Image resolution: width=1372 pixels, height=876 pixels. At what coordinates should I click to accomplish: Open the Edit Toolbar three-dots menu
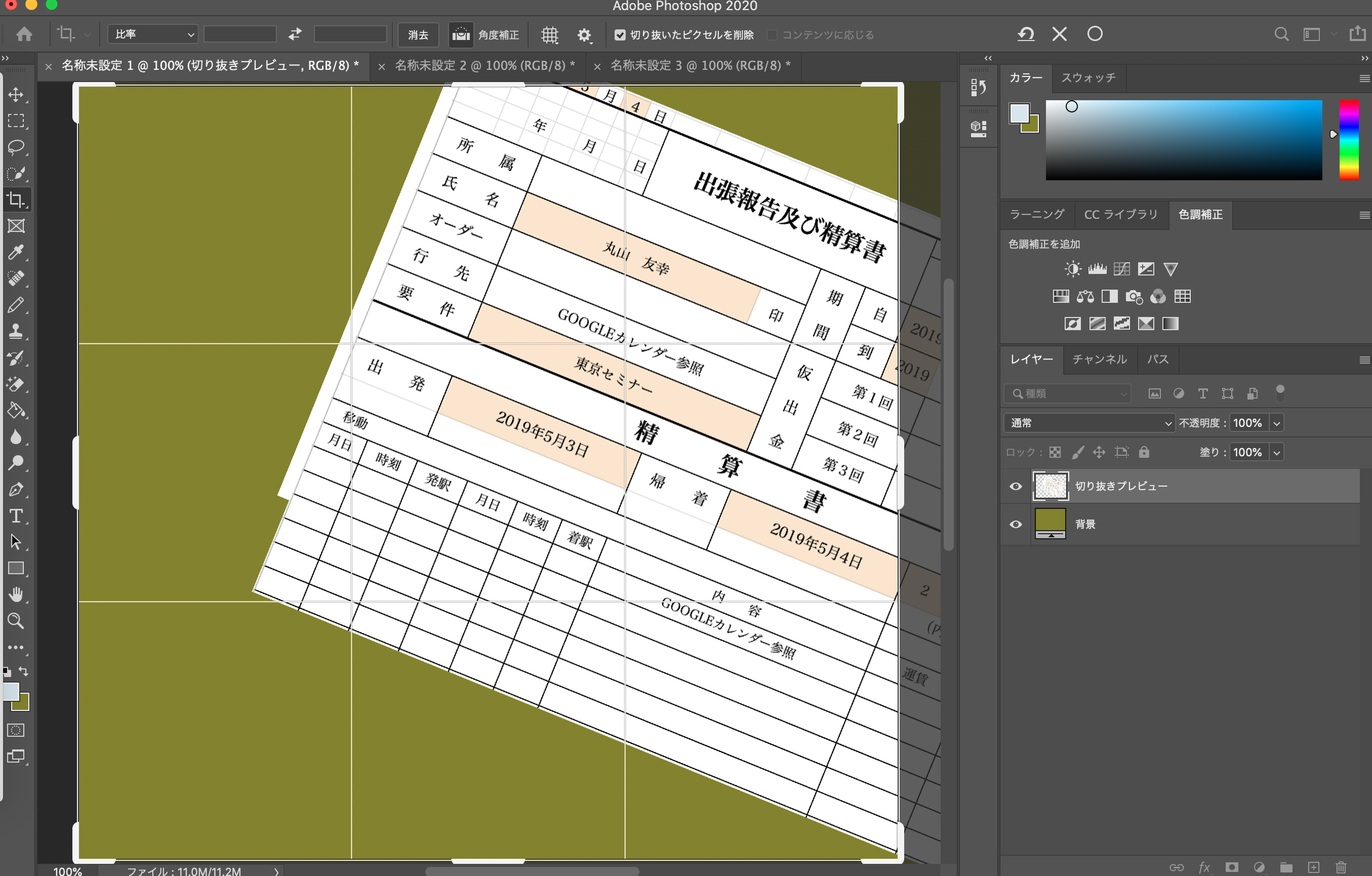click(x=16, y=648)
